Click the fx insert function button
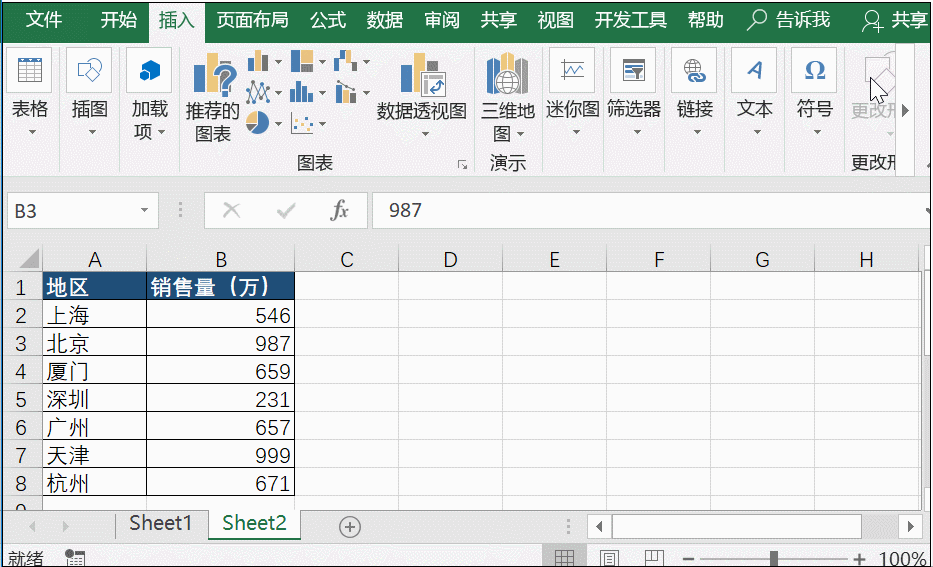Viewport: 933px width, 567px height. (x=339, y=210)
